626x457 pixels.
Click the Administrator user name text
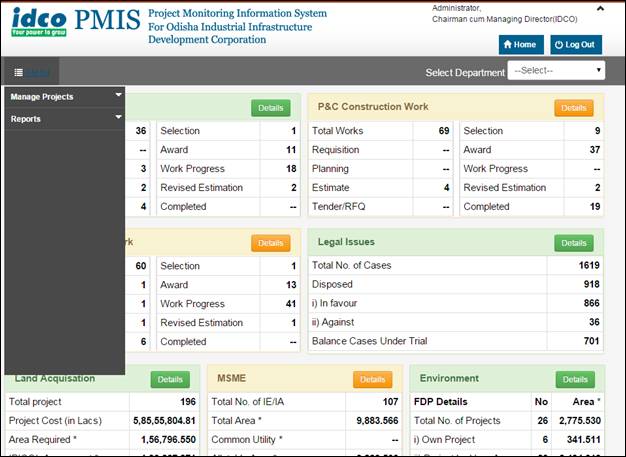click(x=457, y=8)
